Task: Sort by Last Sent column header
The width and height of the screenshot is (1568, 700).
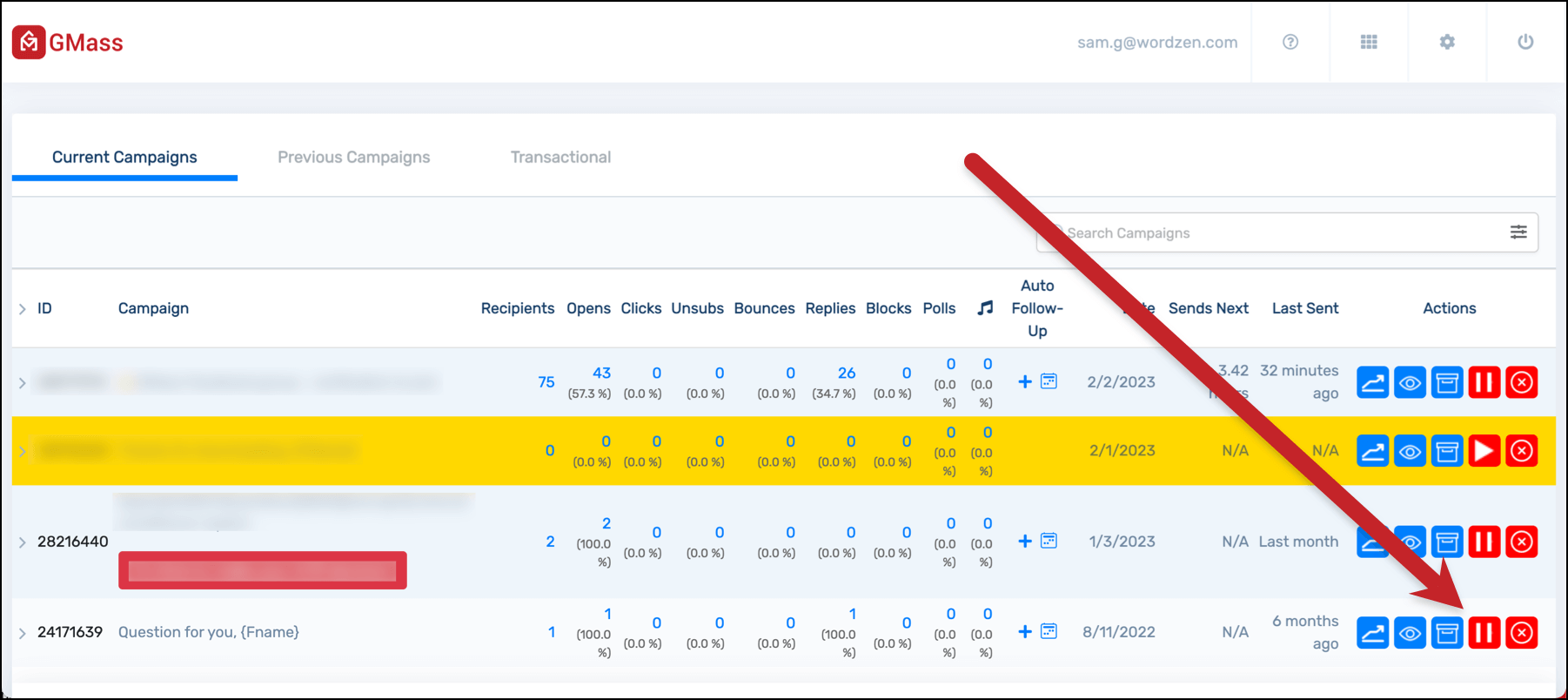Action: (1305, 308)
